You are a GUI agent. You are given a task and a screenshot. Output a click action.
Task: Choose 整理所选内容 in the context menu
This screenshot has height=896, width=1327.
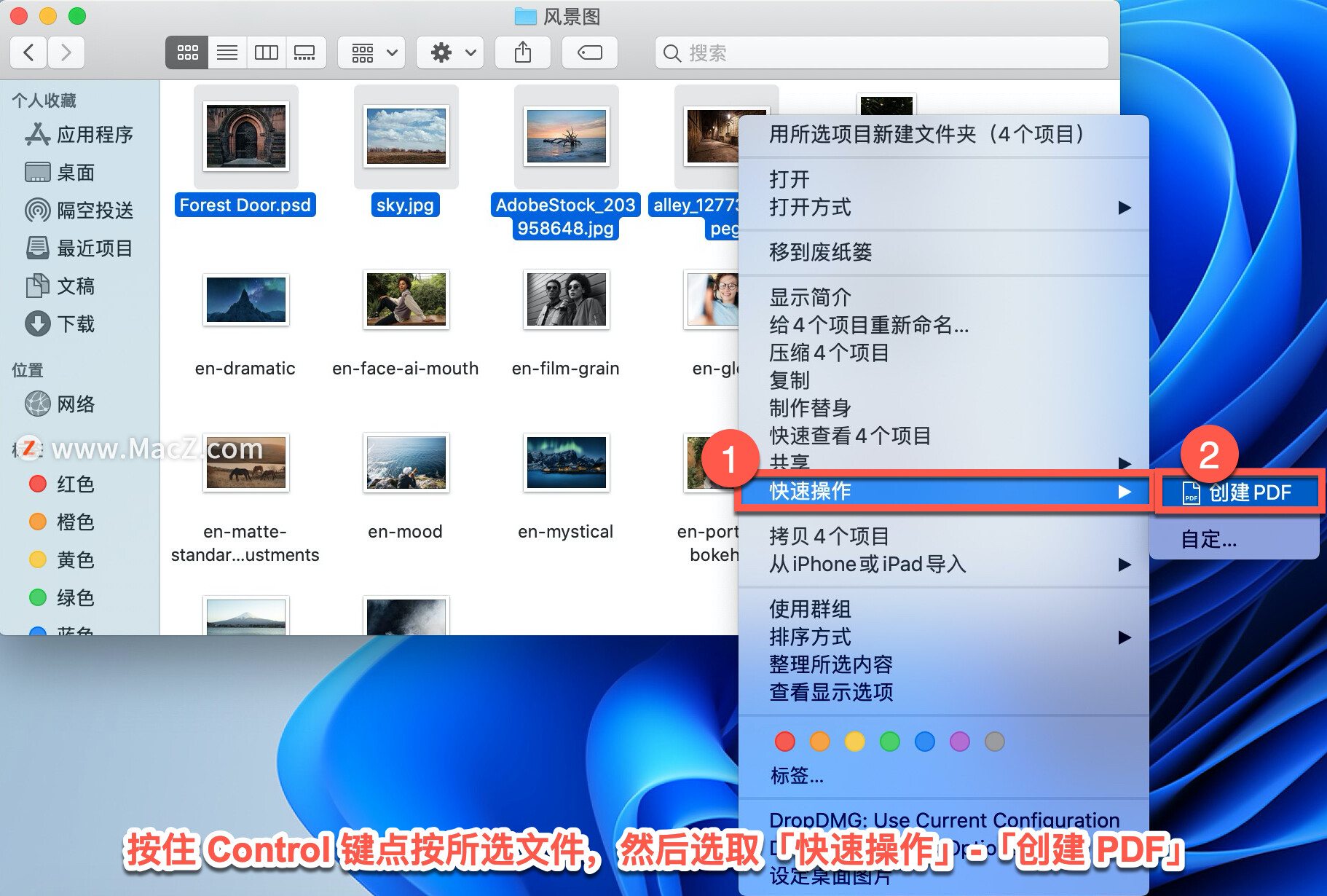pos(944,665)
